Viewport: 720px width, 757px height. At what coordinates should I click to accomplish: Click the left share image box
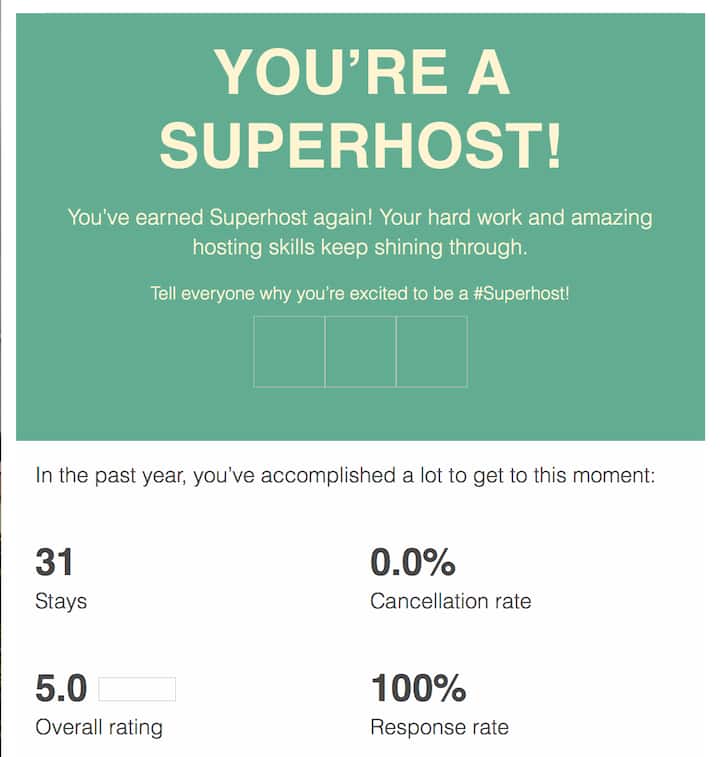pos(289,351)
